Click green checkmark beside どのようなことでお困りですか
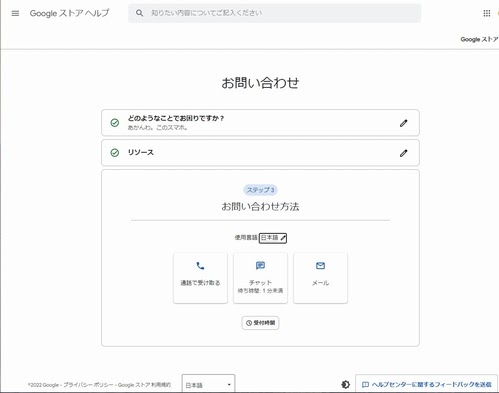Viewport: 499px width, 393px height. click(115, 123)
